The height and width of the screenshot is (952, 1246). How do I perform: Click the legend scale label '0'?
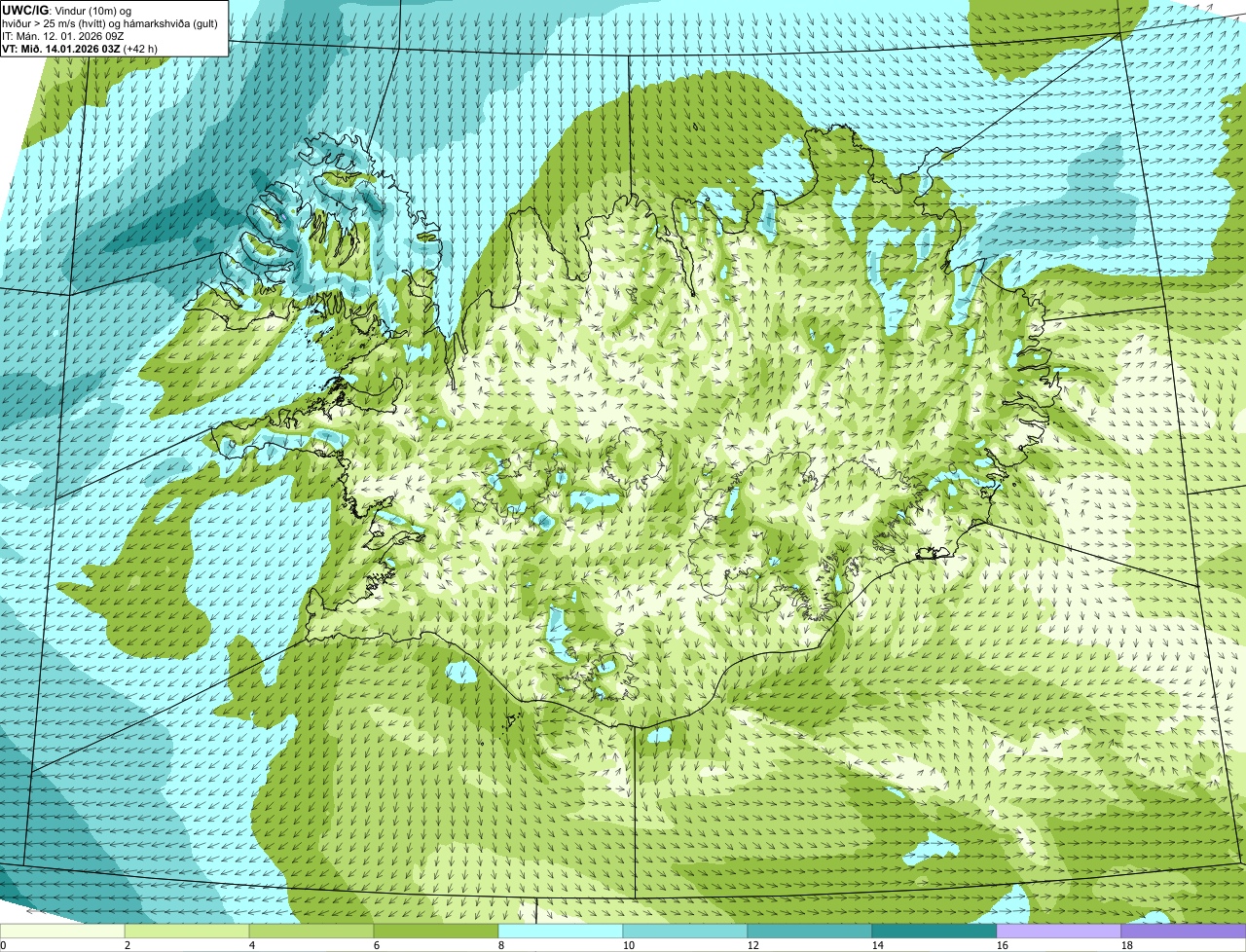tap(4, 945)
